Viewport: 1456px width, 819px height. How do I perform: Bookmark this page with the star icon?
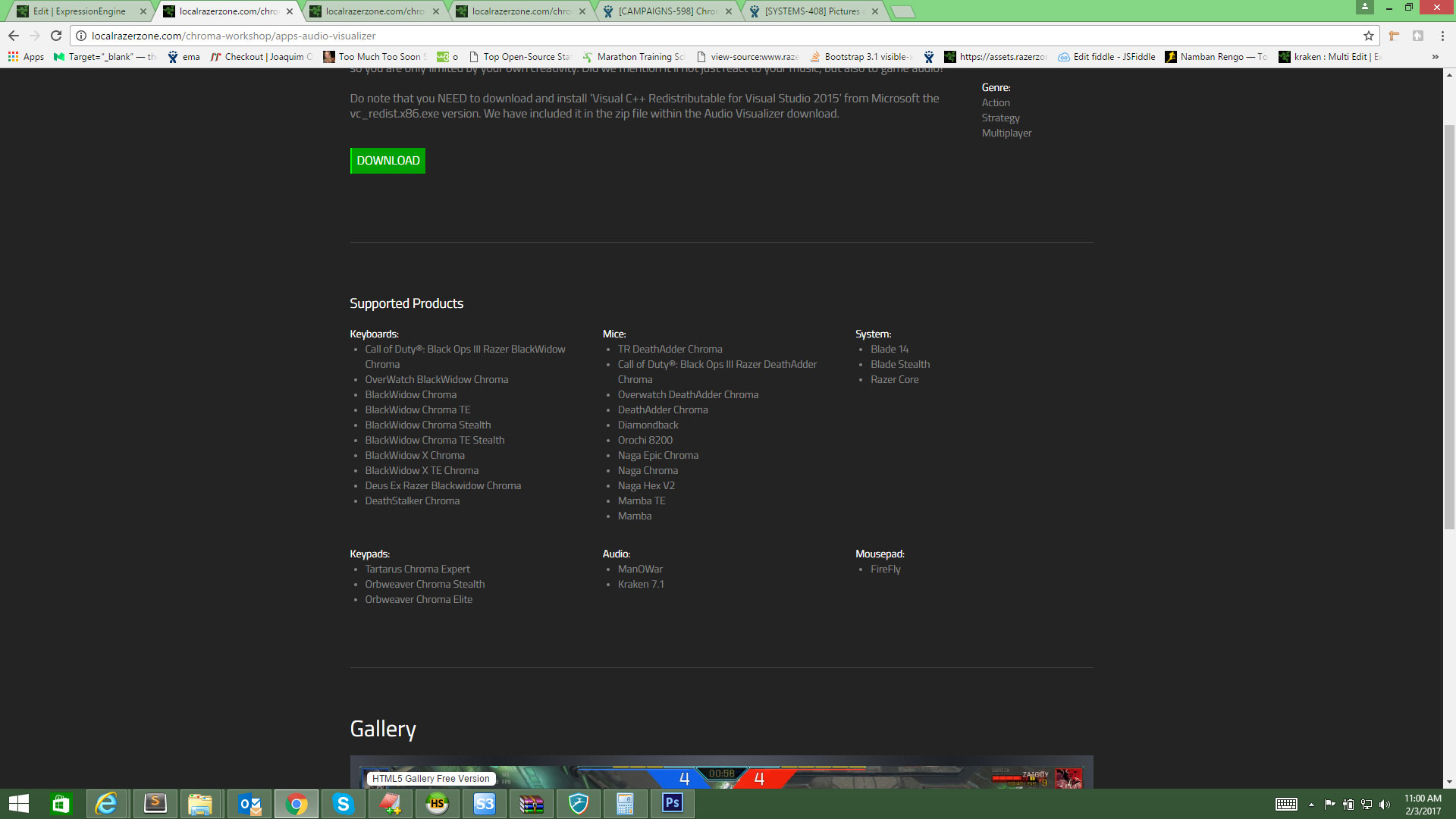coord(1368,36)
